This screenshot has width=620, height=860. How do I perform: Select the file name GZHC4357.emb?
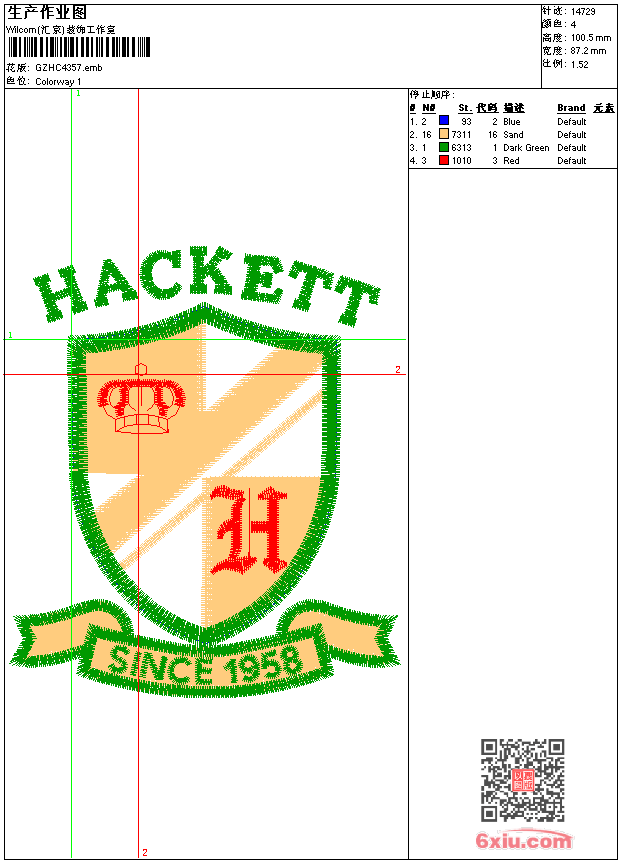[69, 68]
